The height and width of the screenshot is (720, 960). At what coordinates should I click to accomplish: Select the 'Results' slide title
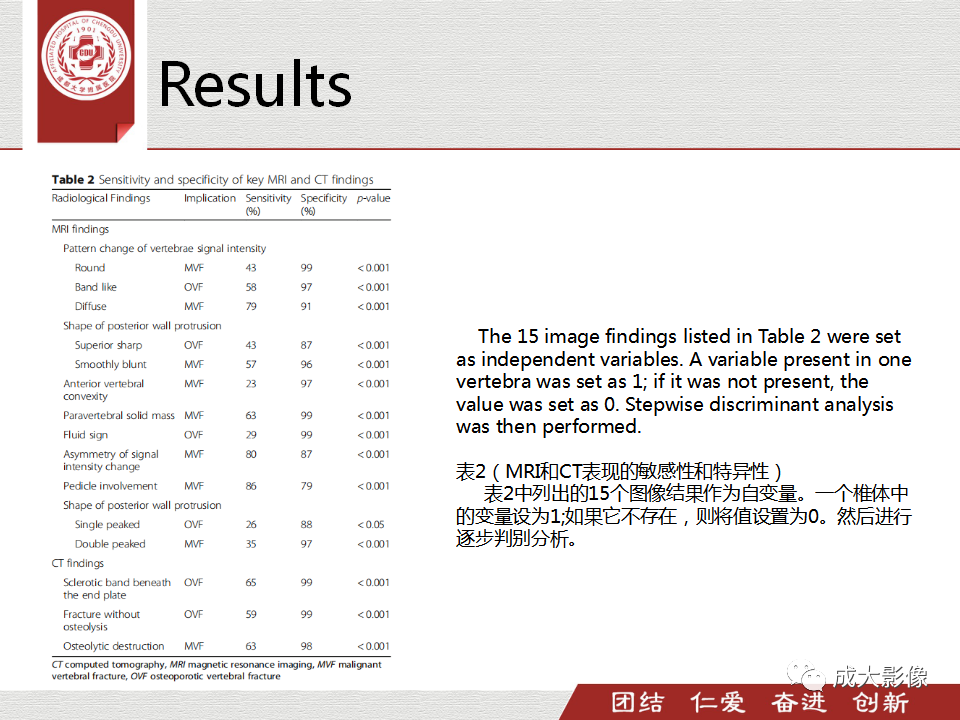[x=255, y=84]
